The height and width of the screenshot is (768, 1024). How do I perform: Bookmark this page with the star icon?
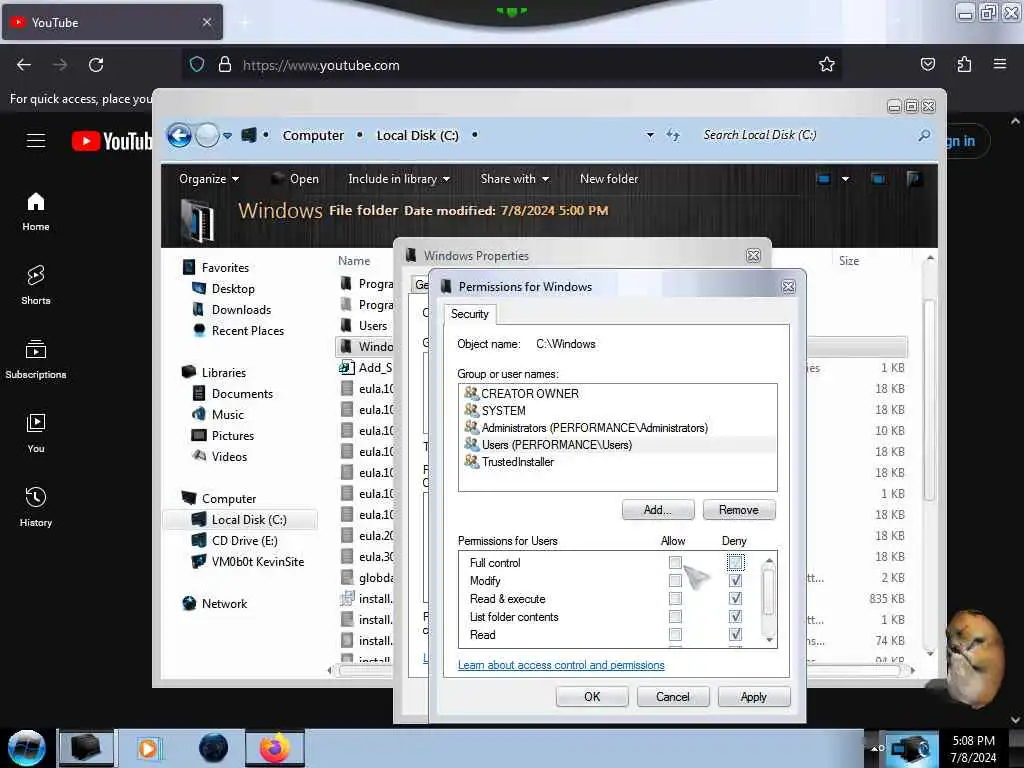click(827, 64)
